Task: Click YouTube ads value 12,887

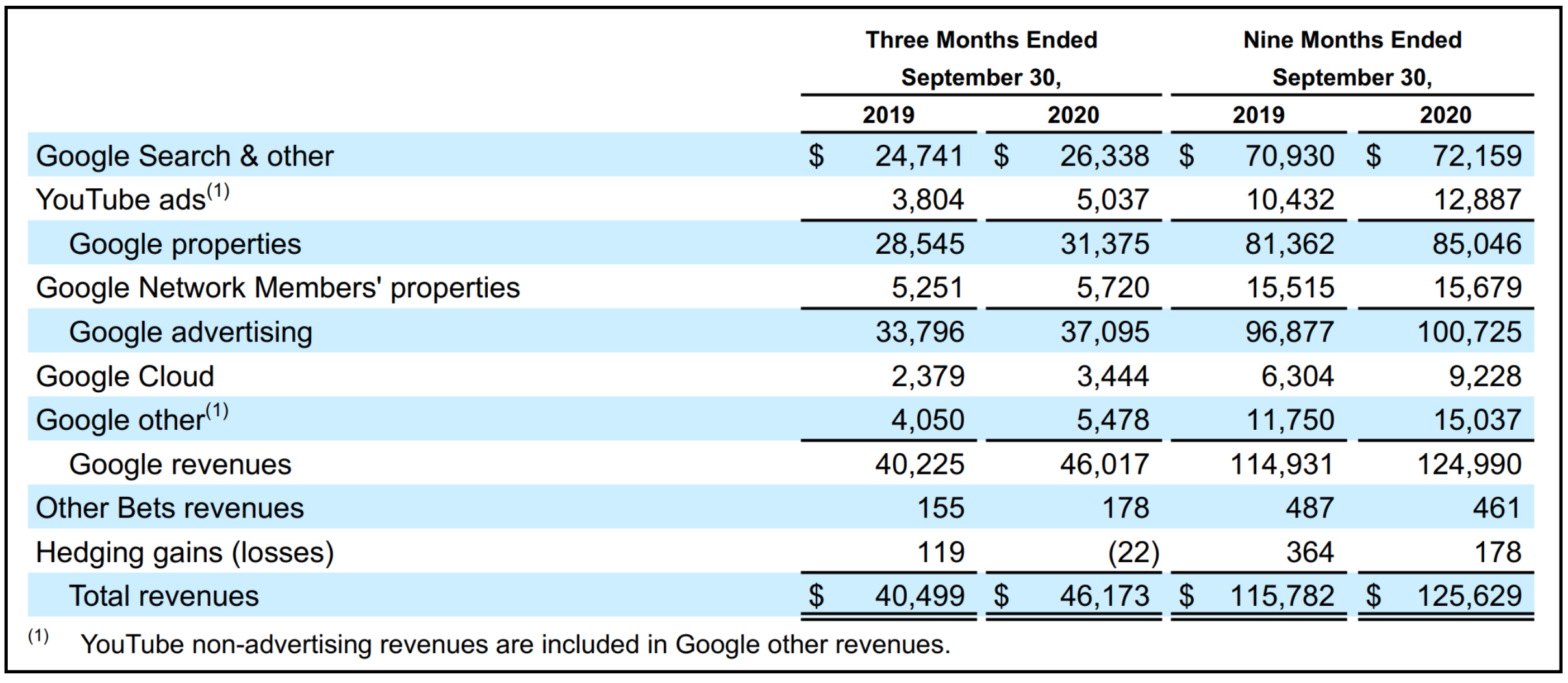Action: 1476,200
